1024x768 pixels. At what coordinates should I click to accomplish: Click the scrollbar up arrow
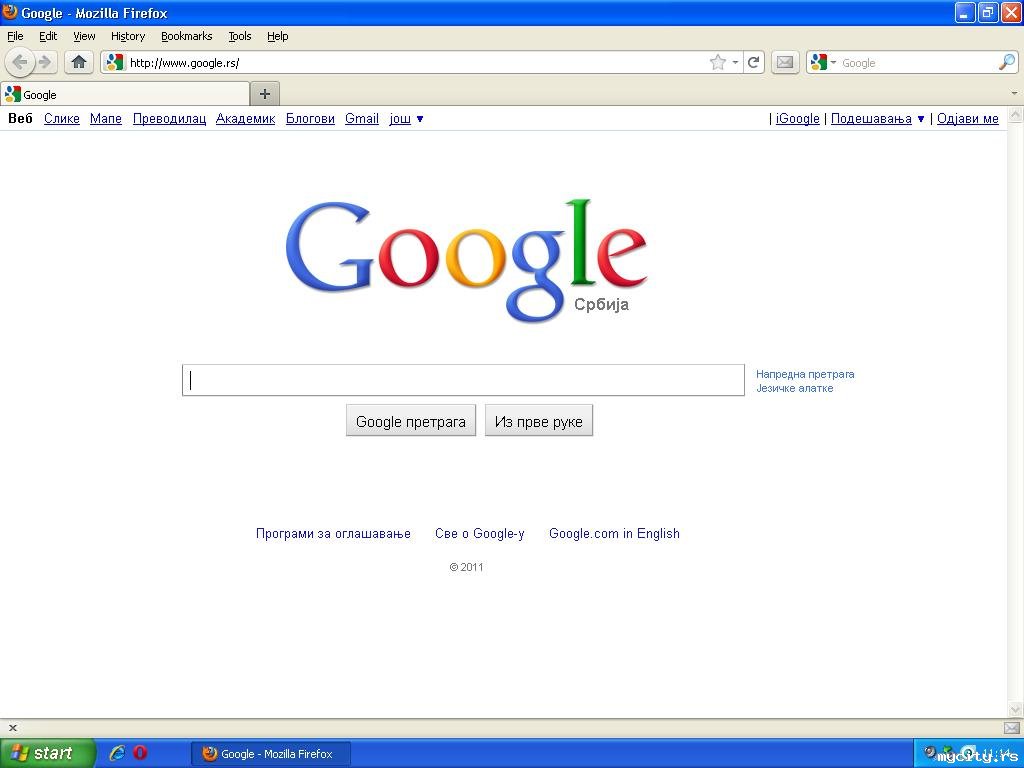1016,116
